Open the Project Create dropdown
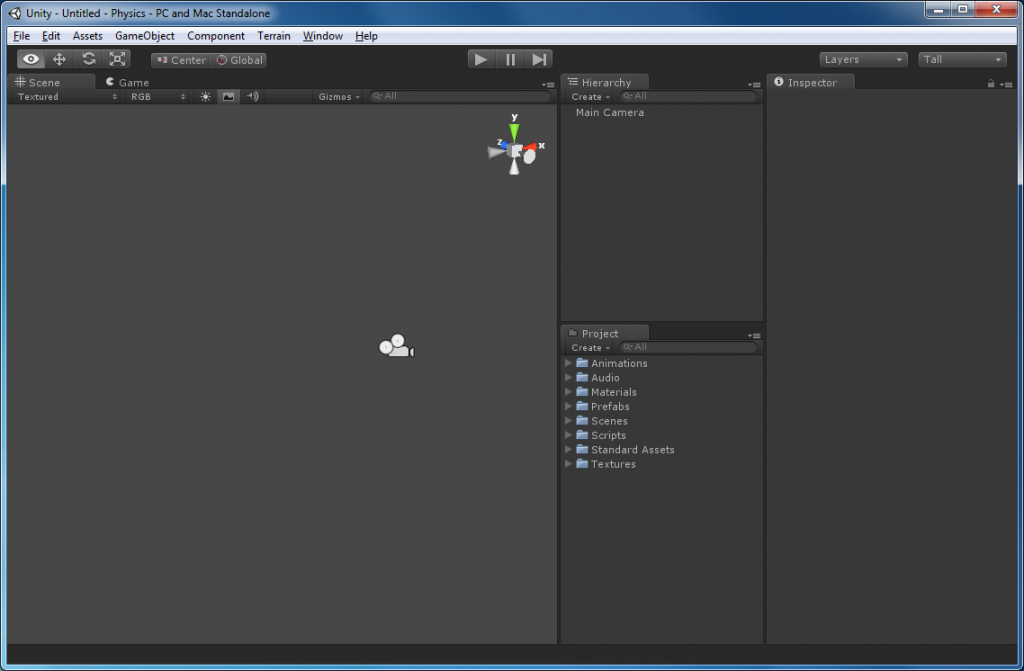Image resolution: width=1024 pixels, height=671 pixels. [x=590, y=348]
